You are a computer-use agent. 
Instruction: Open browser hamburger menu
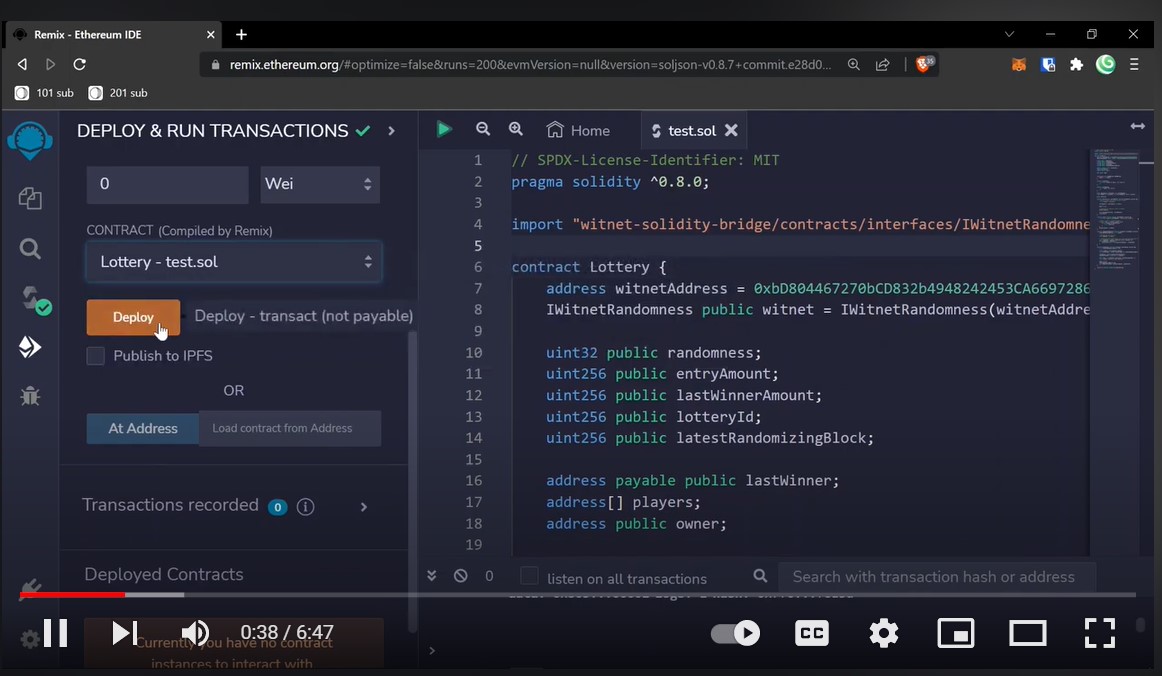coord(1134,64)
